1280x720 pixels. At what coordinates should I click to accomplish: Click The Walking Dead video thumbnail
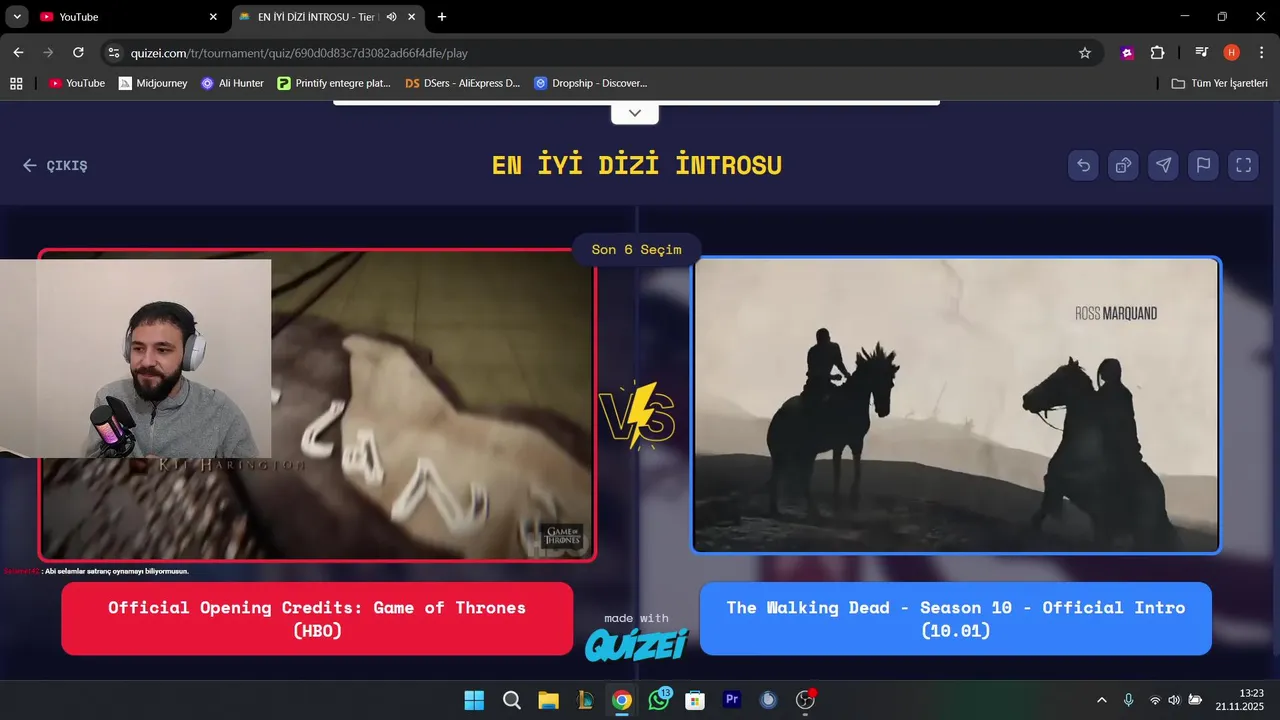pos(956,405)
